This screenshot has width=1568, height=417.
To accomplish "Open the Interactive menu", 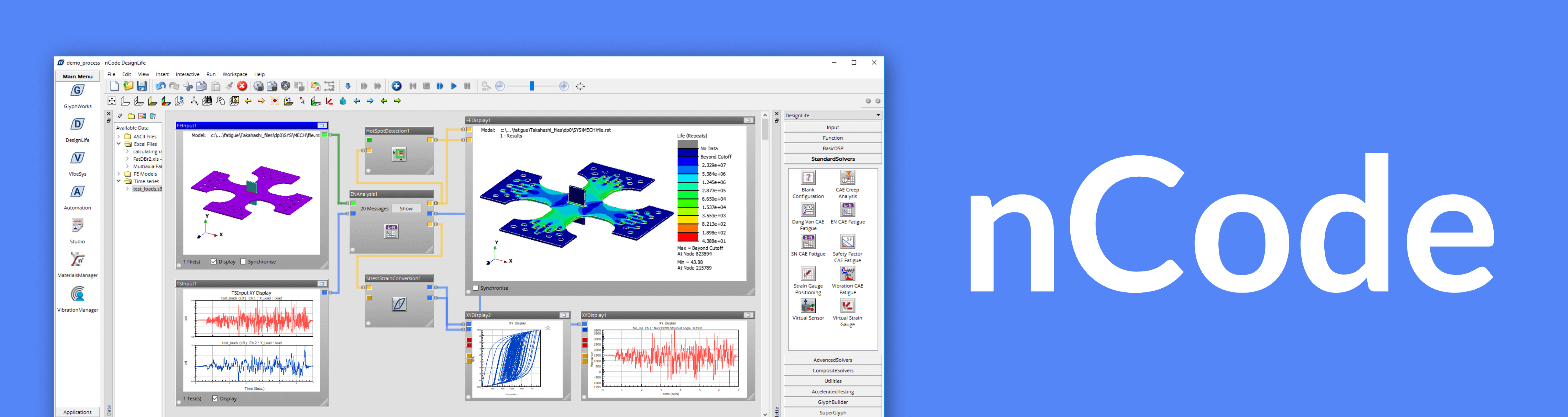I will point(188,74).
